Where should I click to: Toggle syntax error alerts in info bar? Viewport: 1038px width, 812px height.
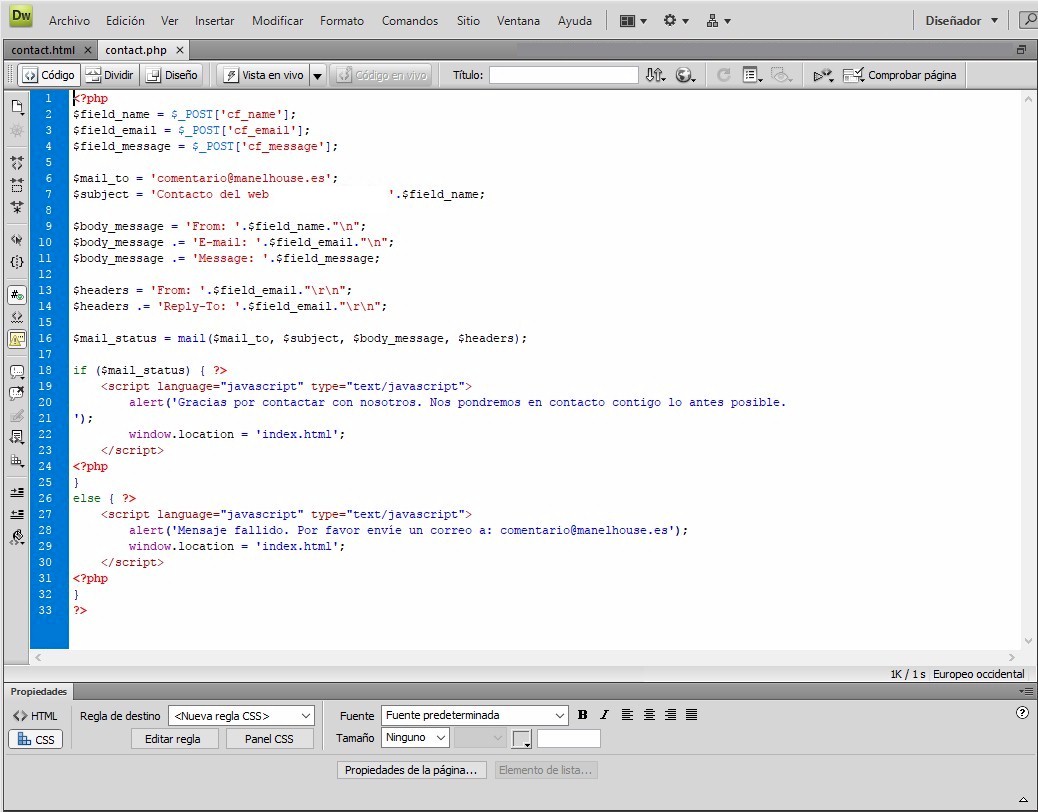[x=17, y=339]
